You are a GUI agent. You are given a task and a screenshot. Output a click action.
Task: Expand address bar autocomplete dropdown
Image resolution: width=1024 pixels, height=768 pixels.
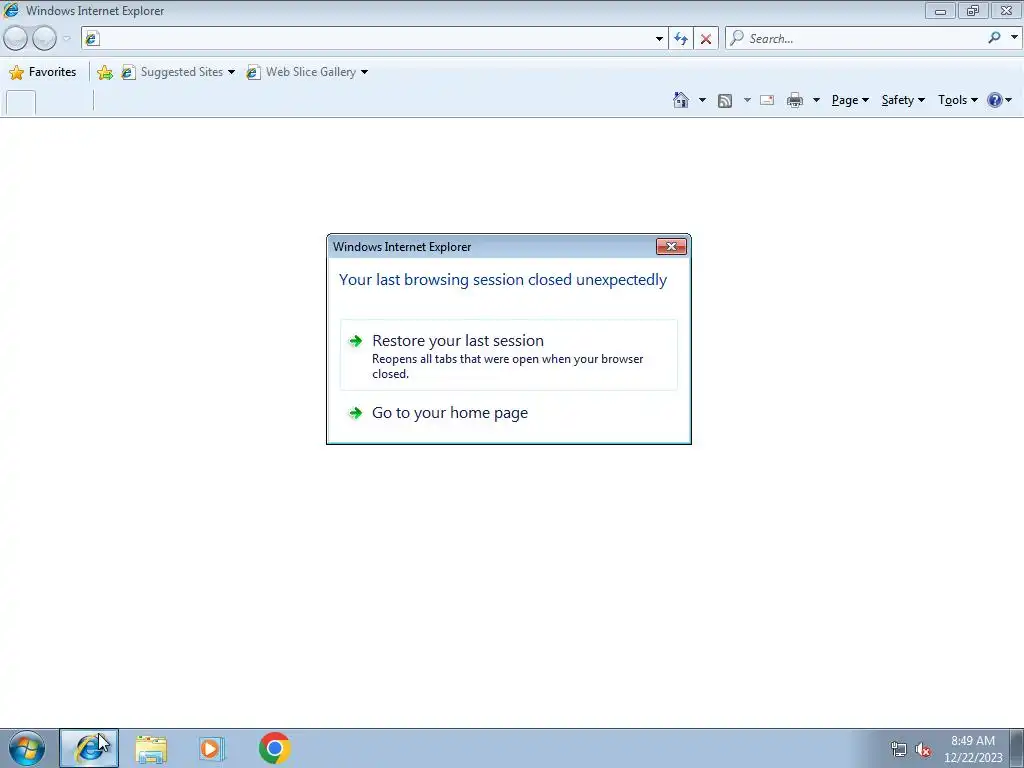click(659, 39)
